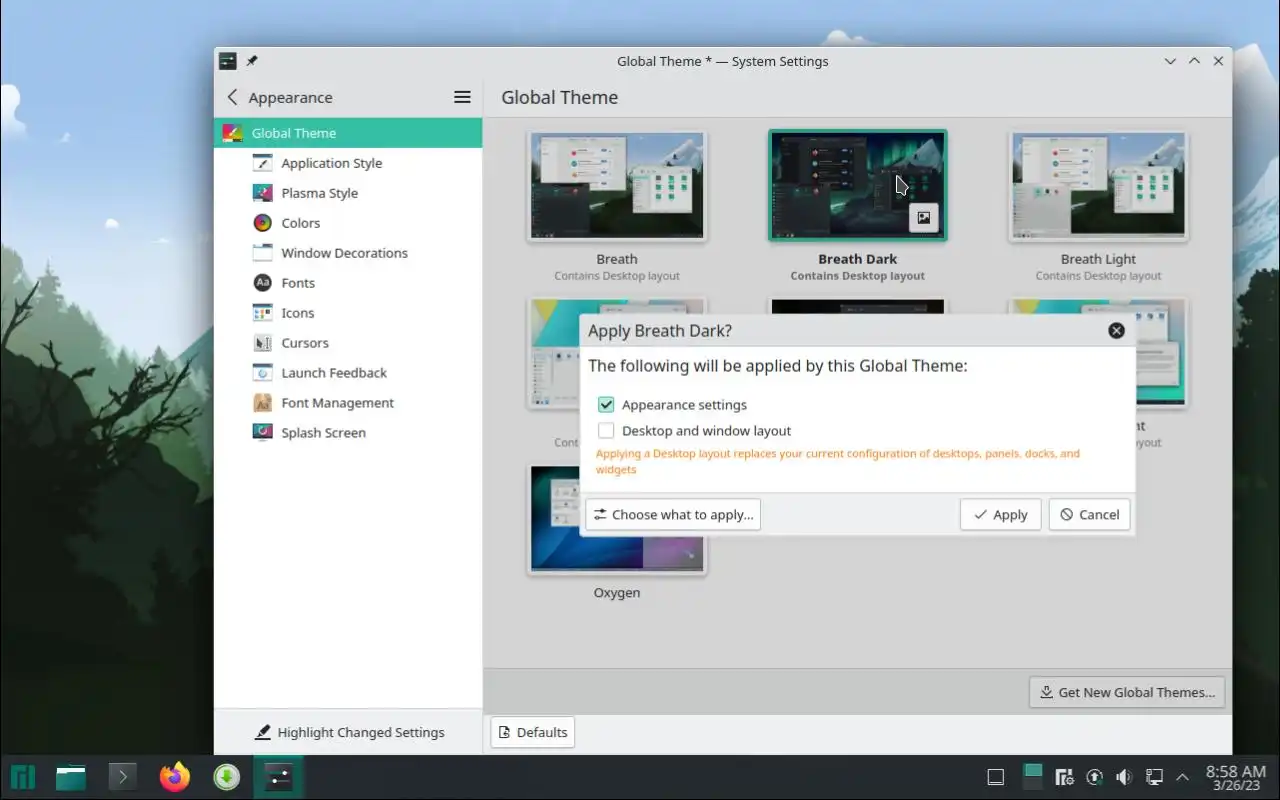Apply the Breath Dark theme
Image resolution: width=1280 pixels, height=800 pixels.
pyautogui.click(x=1001, y=514)
